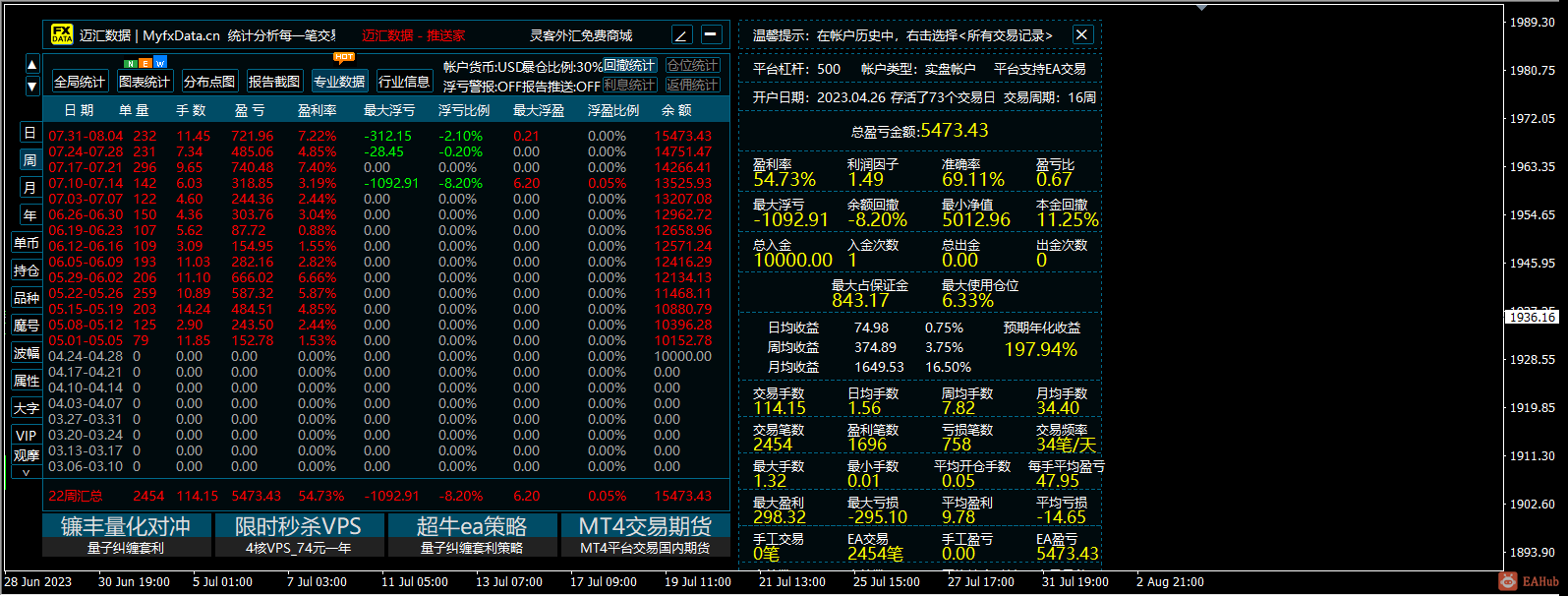
Task: Toggle the 品种 sidebar option
Action: [27, 298]
